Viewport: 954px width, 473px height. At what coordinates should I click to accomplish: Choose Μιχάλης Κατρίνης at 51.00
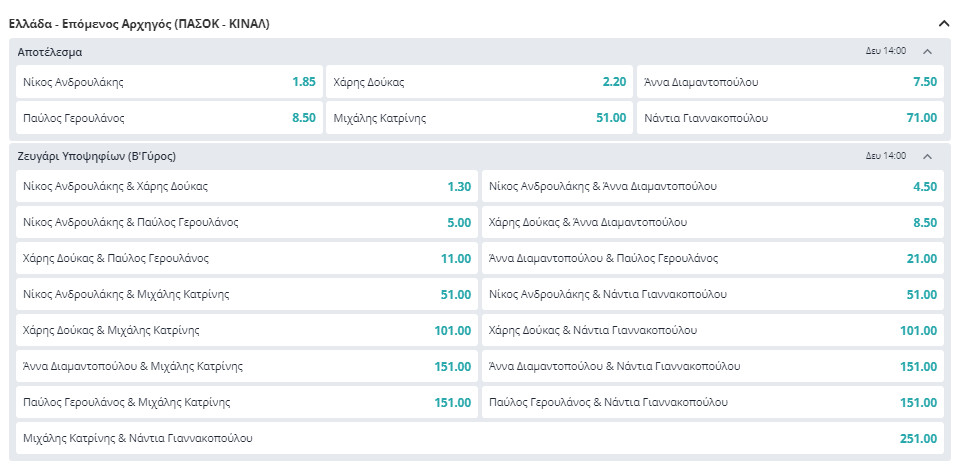[480, 118]
